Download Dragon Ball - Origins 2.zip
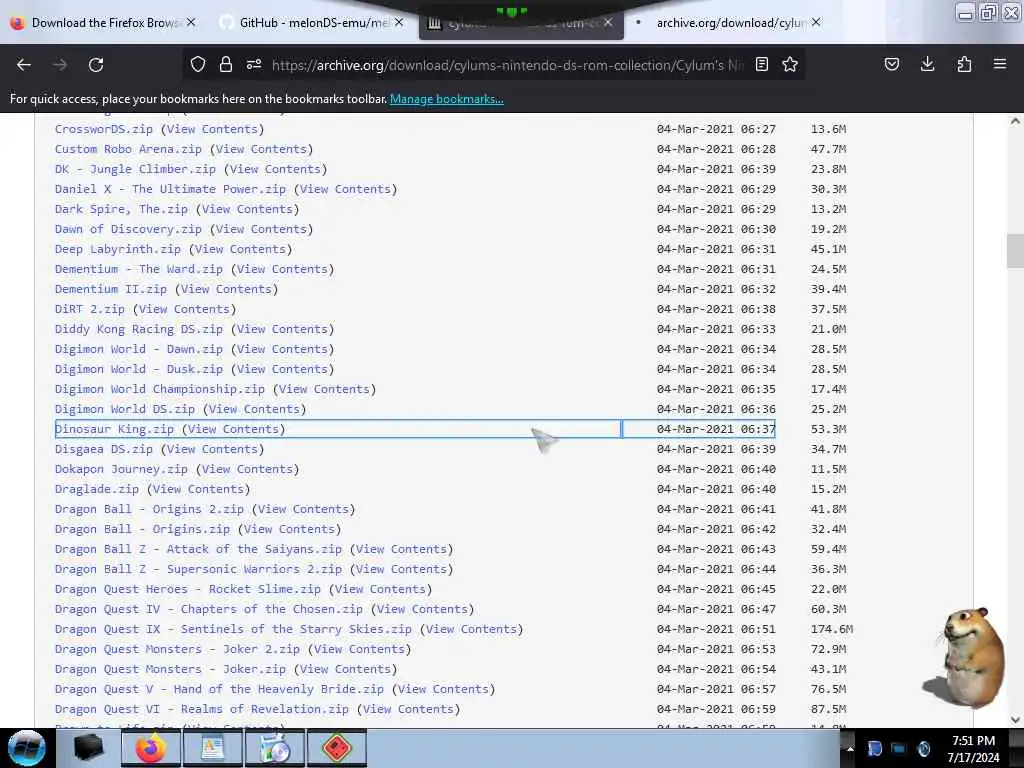Viewport: 1024px width, 768px height. tap(149, 509)
